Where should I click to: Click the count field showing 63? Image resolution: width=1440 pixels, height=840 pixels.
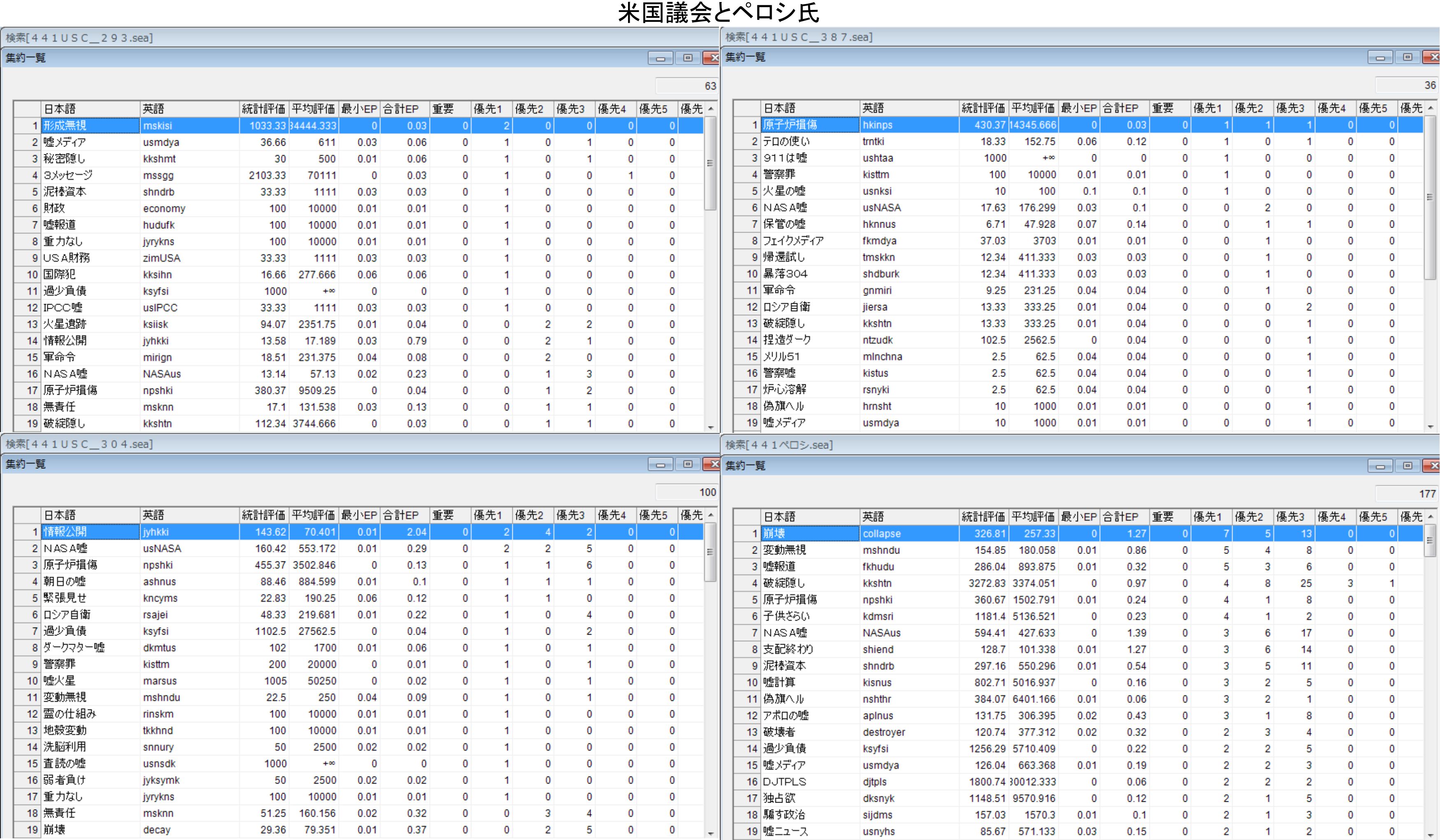[x=686, y=86]
